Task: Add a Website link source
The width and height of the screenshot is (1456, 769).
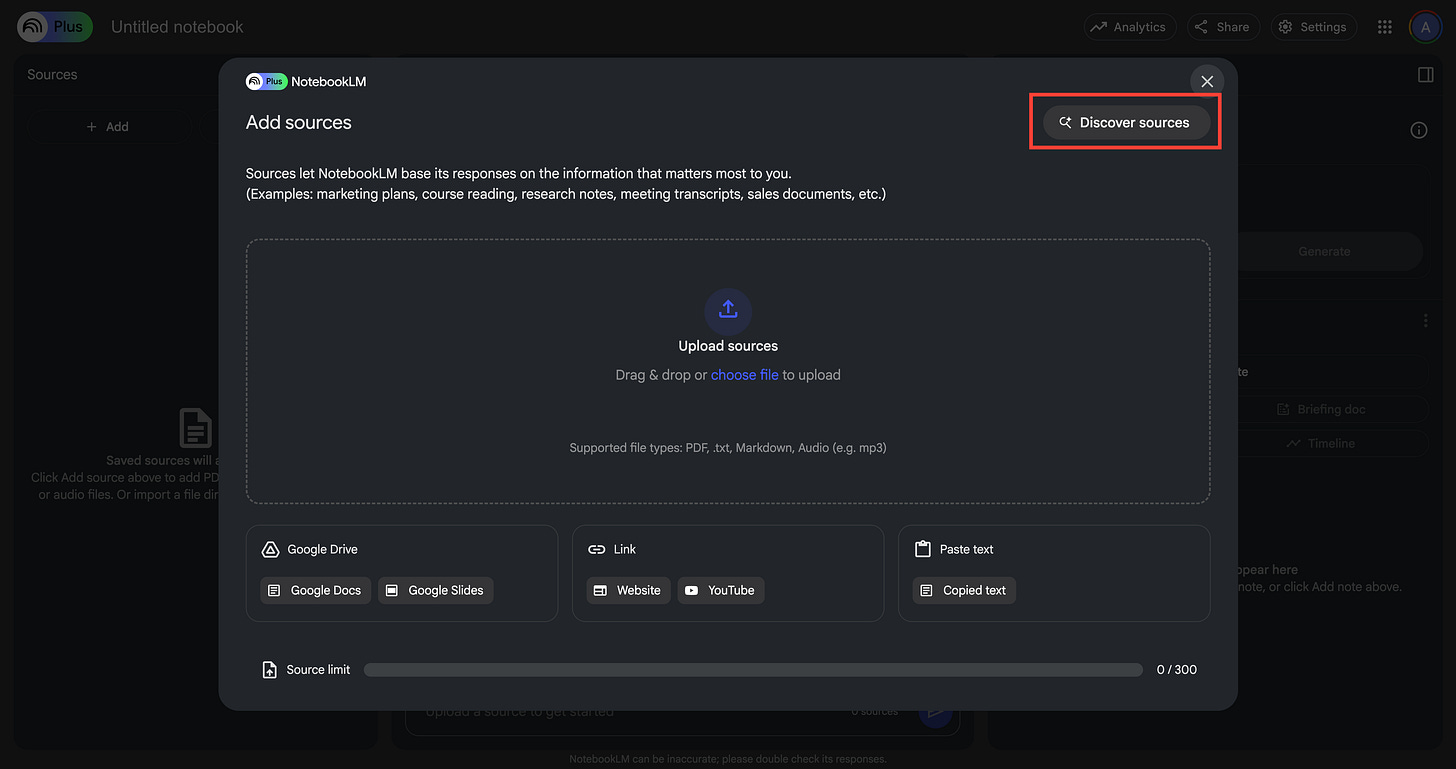Action: (628, 590)
